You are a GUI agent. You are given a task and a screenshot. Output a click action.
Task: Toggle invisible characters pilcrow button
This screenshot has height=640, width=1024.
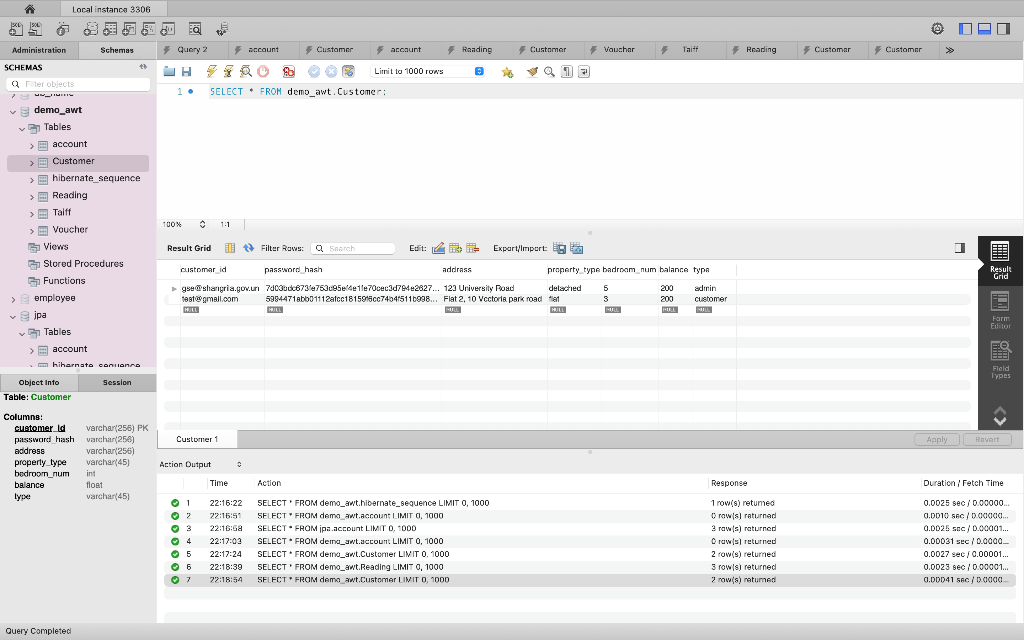tap(567, 71)
